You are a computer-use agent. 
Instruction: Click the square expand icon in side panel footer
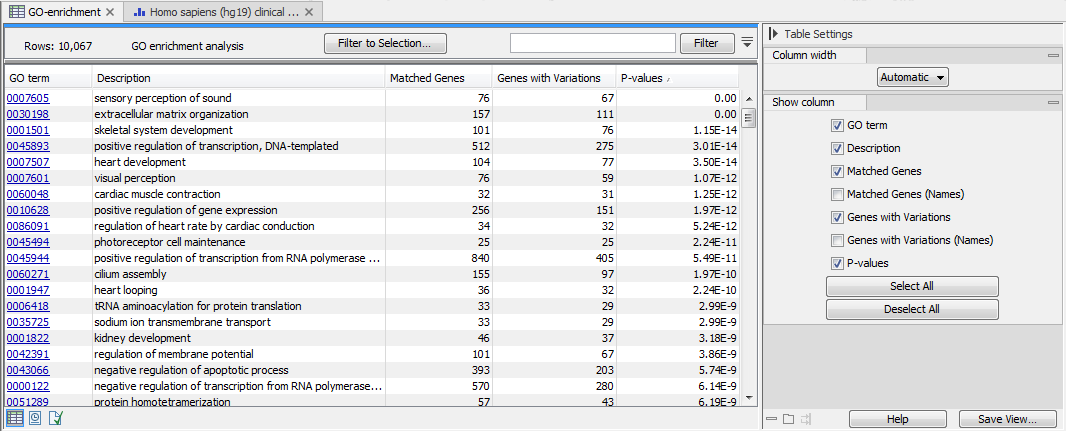788,419
